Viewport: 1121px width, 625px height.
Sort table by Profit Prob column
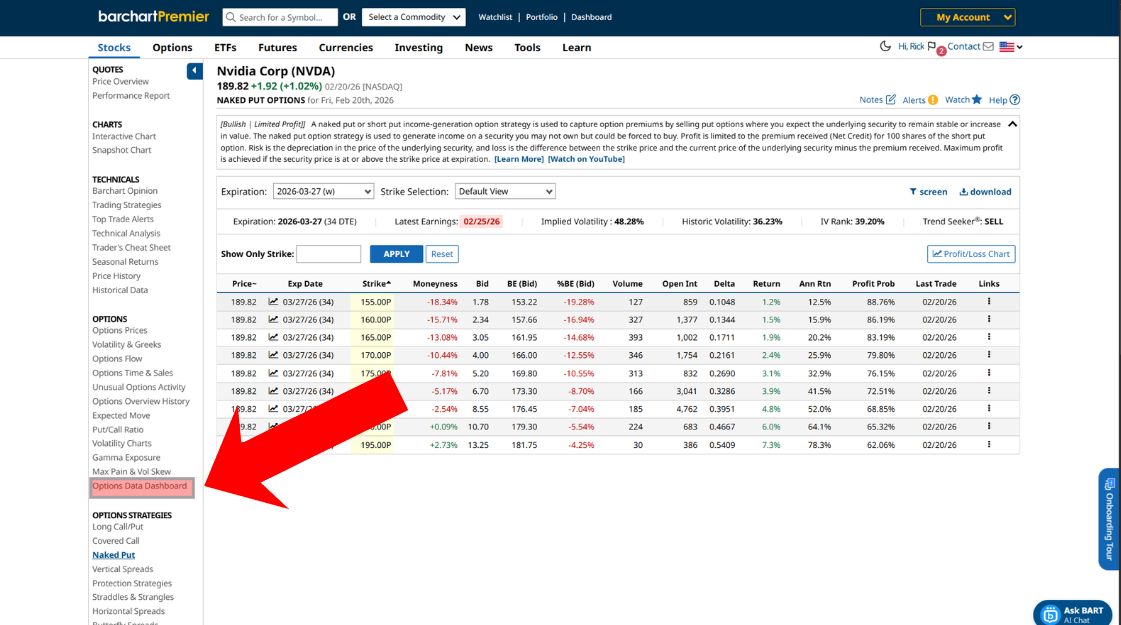(x=873, y=284)
